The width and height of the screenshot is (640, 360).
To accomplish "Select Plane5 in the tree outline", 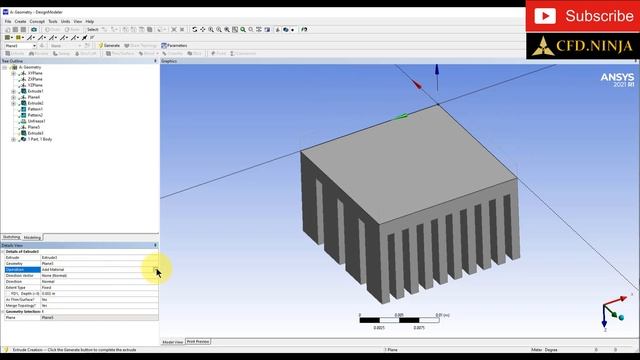I will pyautogui.click(x=33, y=127).
